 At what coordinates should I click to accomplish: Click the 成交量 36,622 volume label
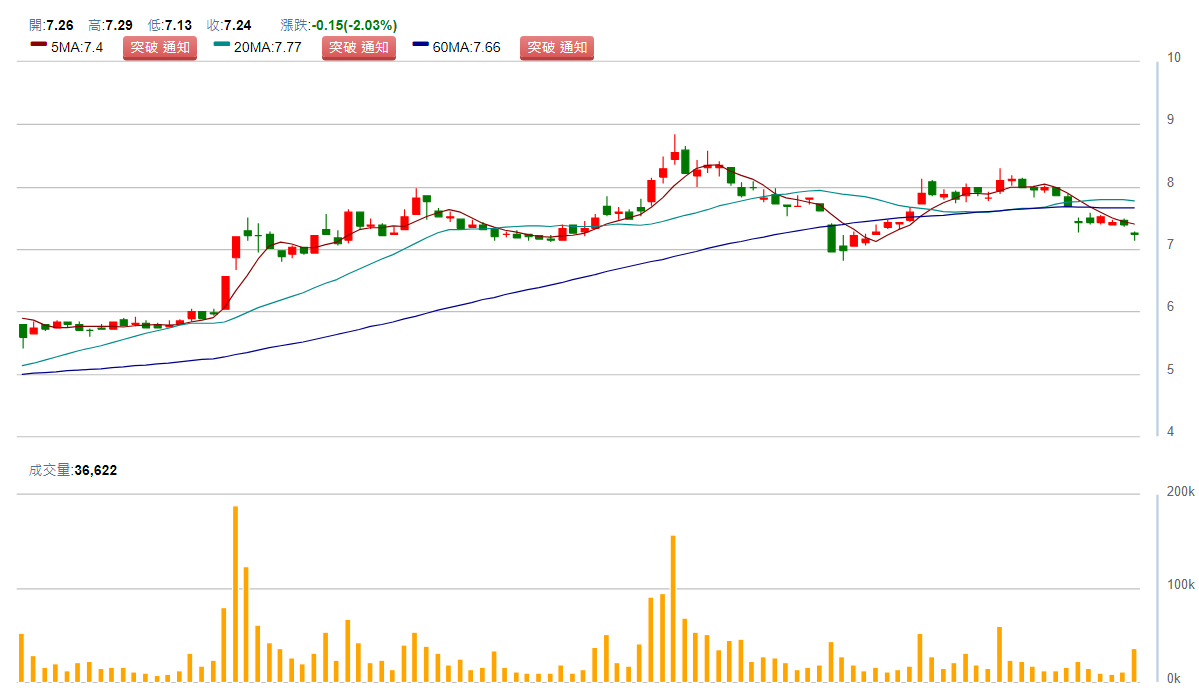(73, 470)
